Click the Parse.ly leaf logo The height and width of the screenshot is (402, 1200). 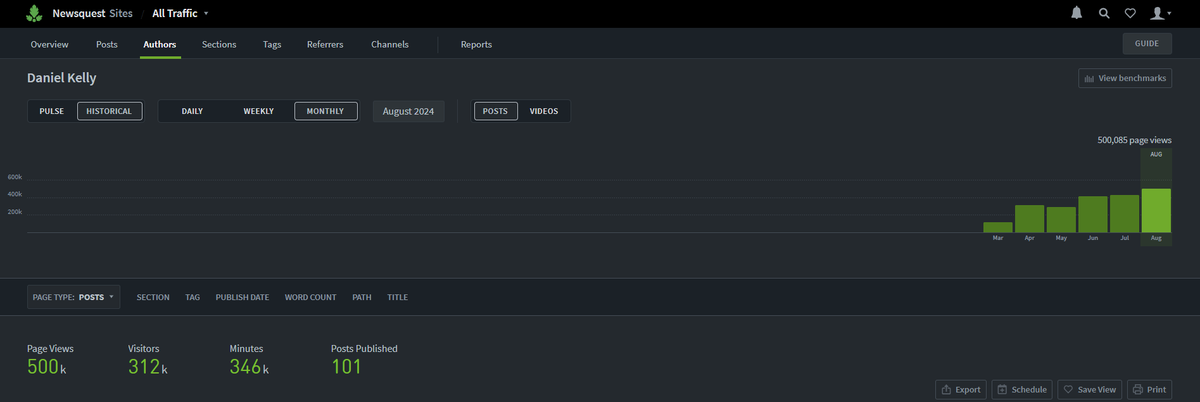point(34,14)
